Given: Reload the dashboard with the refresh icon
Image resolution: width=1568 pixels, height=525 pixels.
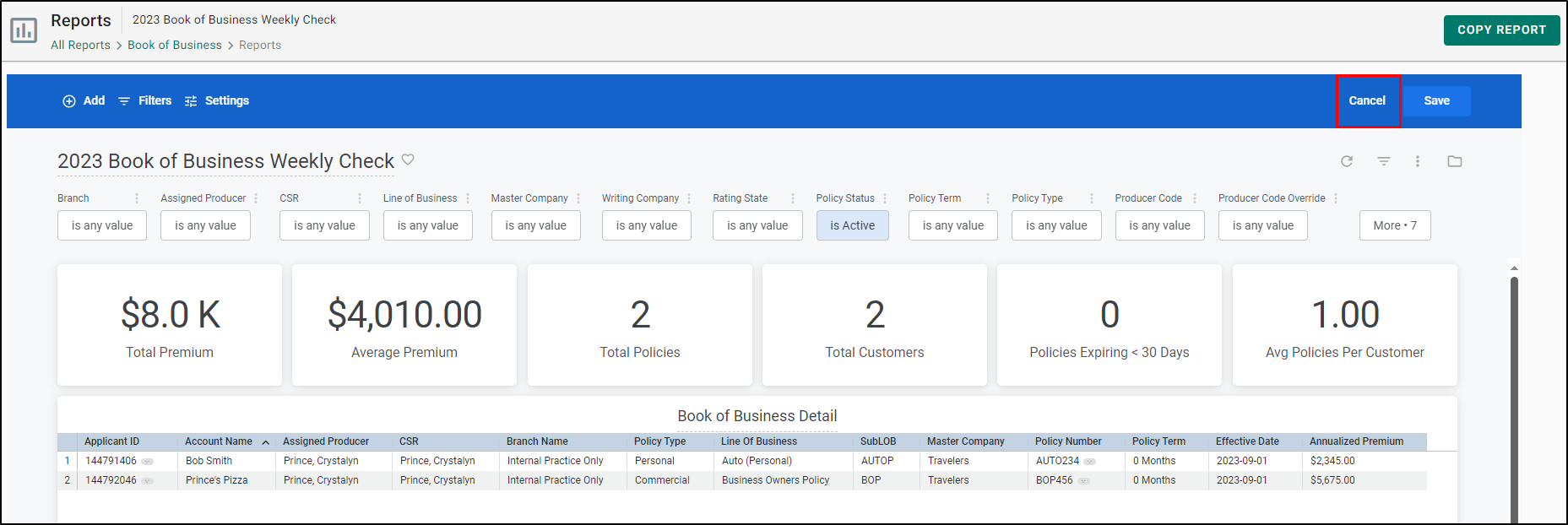Looking at the screenshot, I should (x=1347, y=161).
